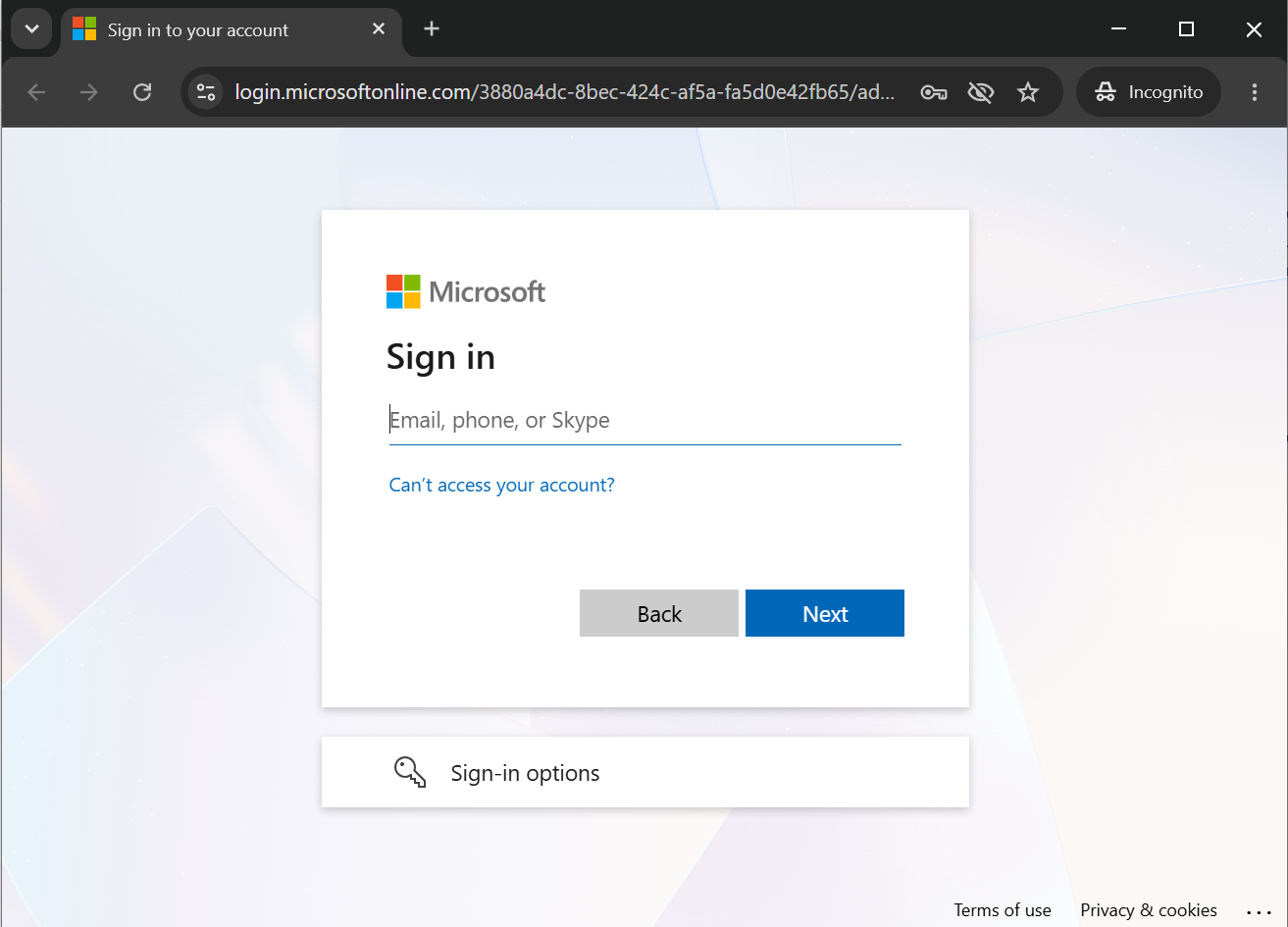The height and width of the screenshot is (927, 1288).
Task: Click the address bar URL
Action: [564, 92]
